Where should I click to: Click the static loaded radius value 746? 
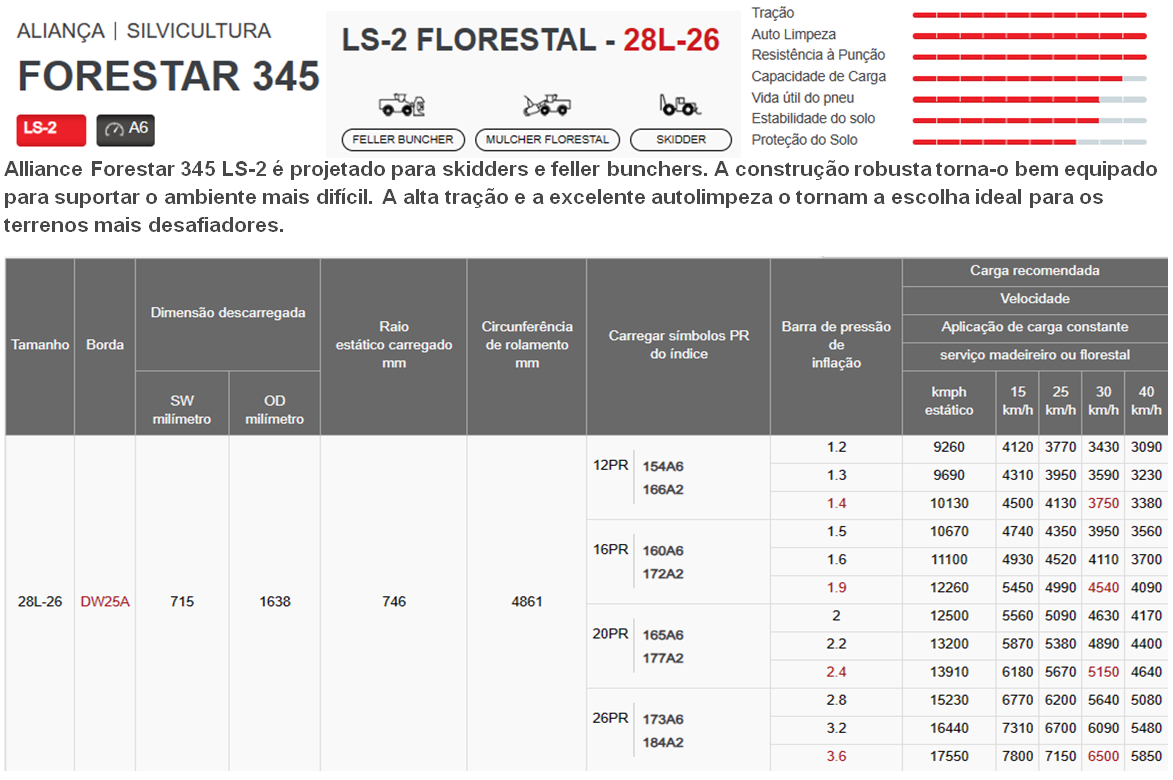pos(394,602)
